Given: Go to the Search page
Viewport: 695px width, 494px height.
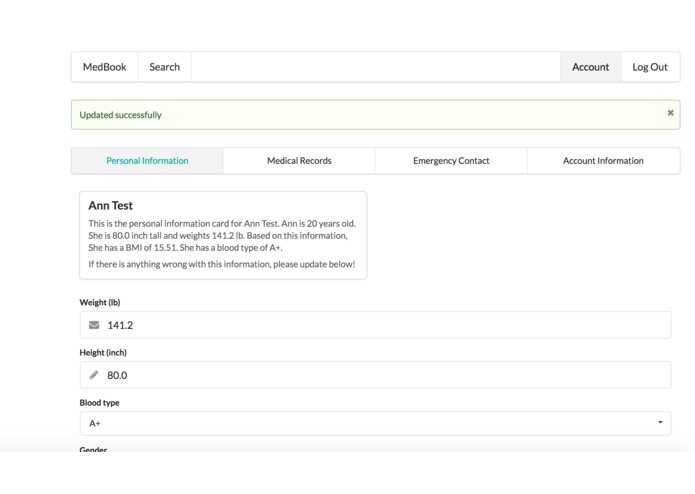Looking at the screenshot, I should [164, 67].
